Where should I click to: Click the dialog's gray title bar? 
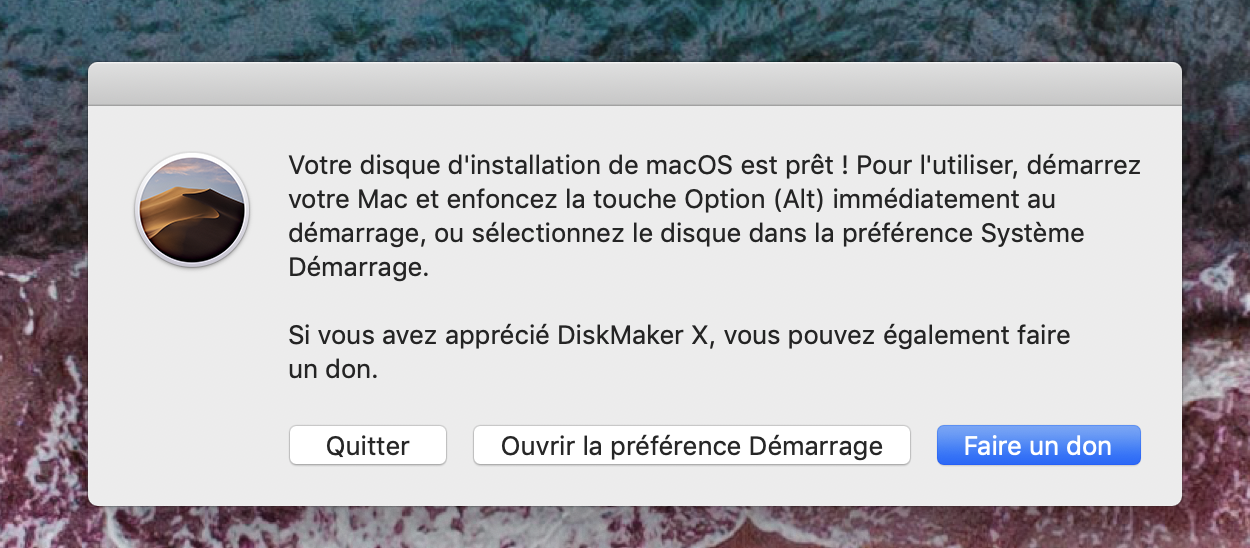click(x=635, y=84)
